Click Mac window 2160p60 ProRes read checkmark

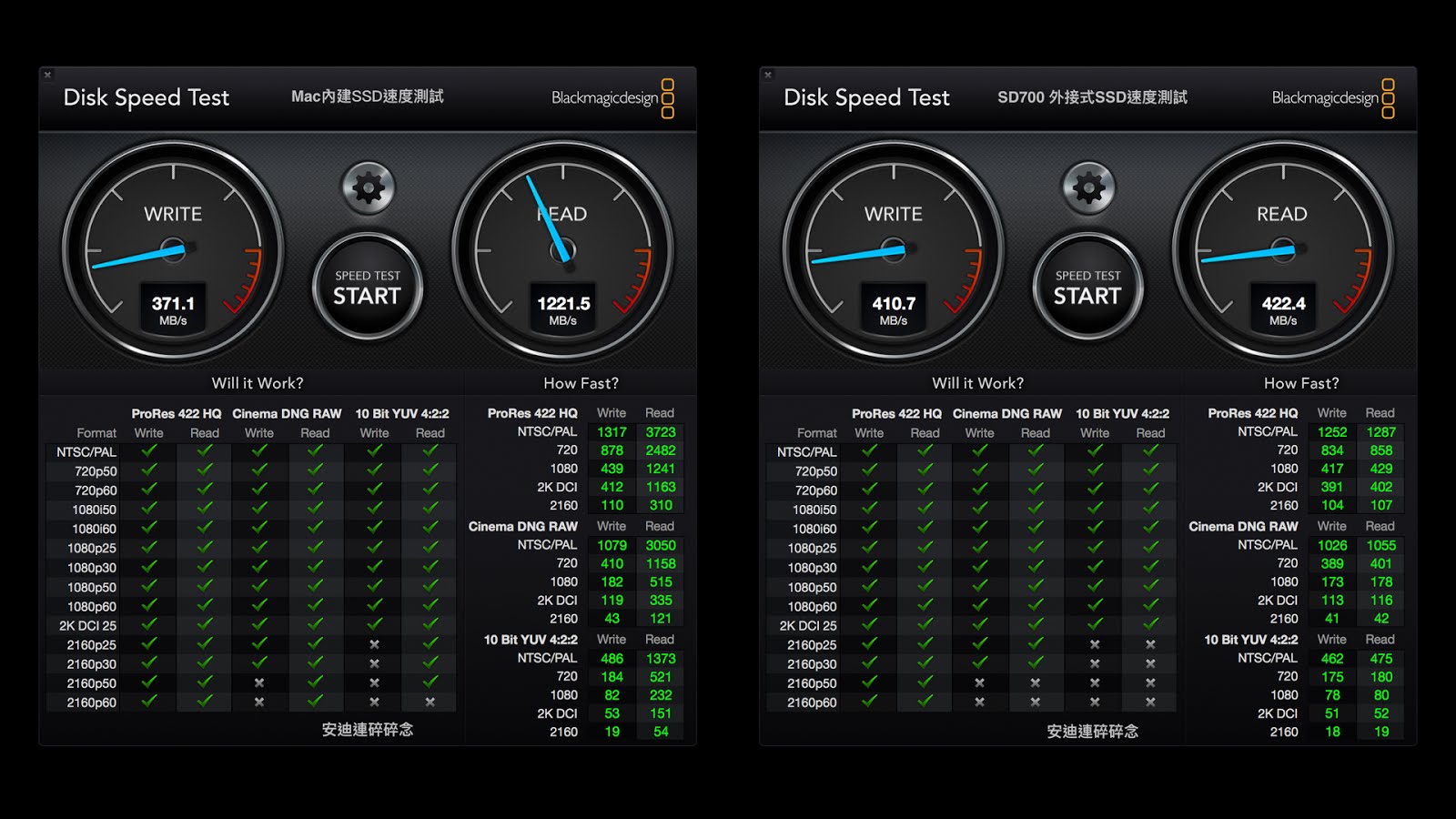point(205,701)
